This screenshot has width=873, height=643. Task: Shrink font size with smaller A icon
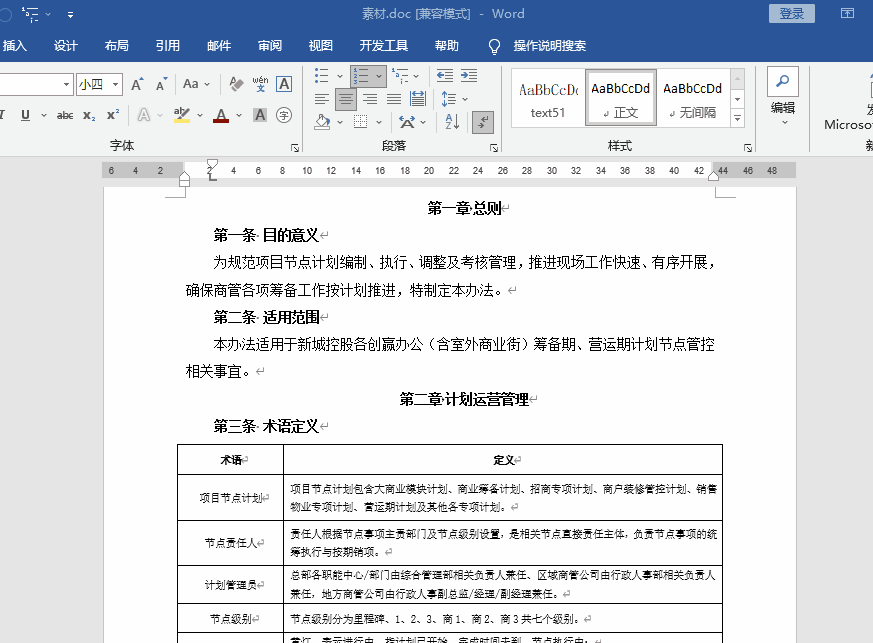tap(161, 84)
